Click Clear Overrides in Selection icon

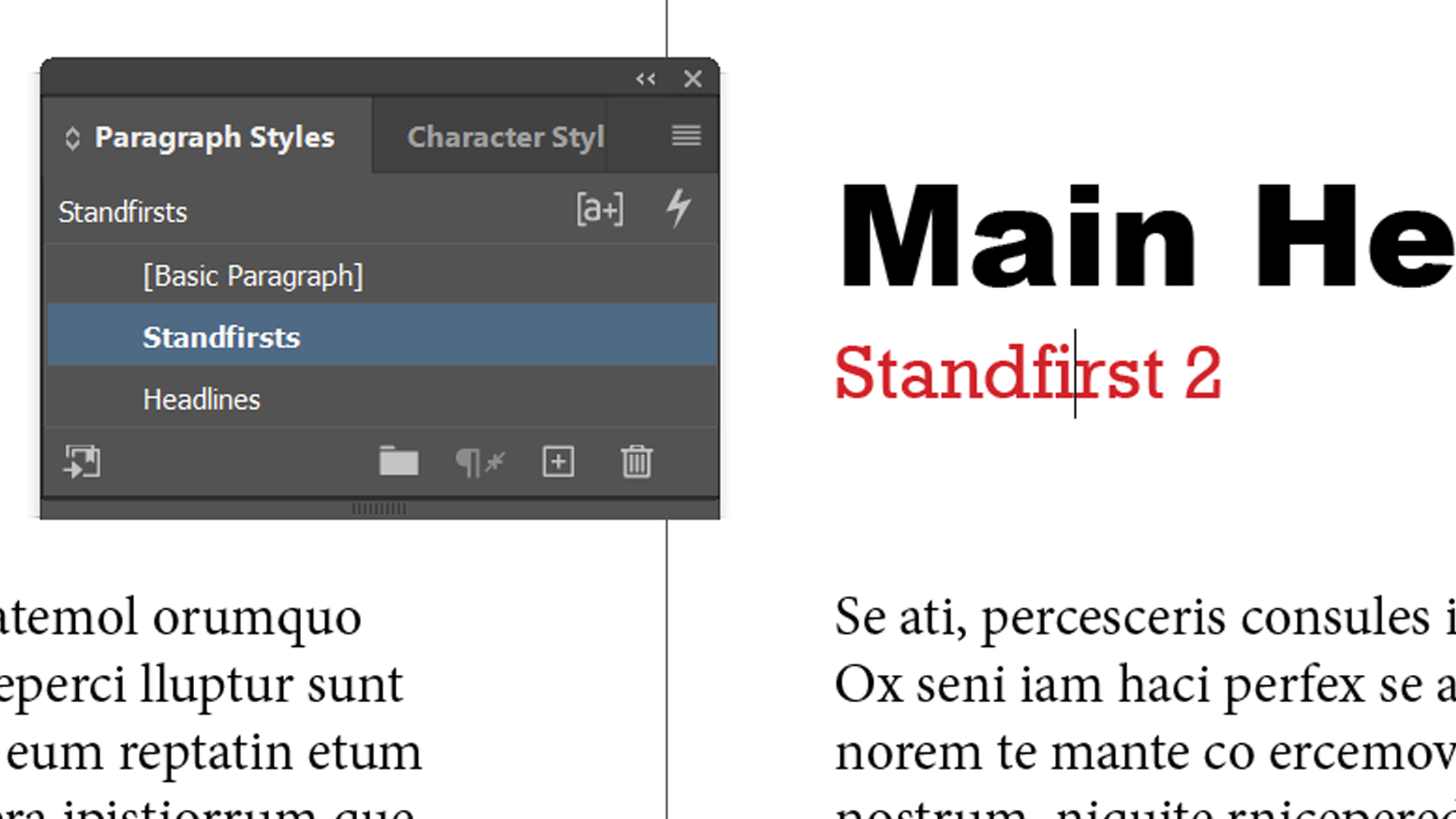(479, 462)
